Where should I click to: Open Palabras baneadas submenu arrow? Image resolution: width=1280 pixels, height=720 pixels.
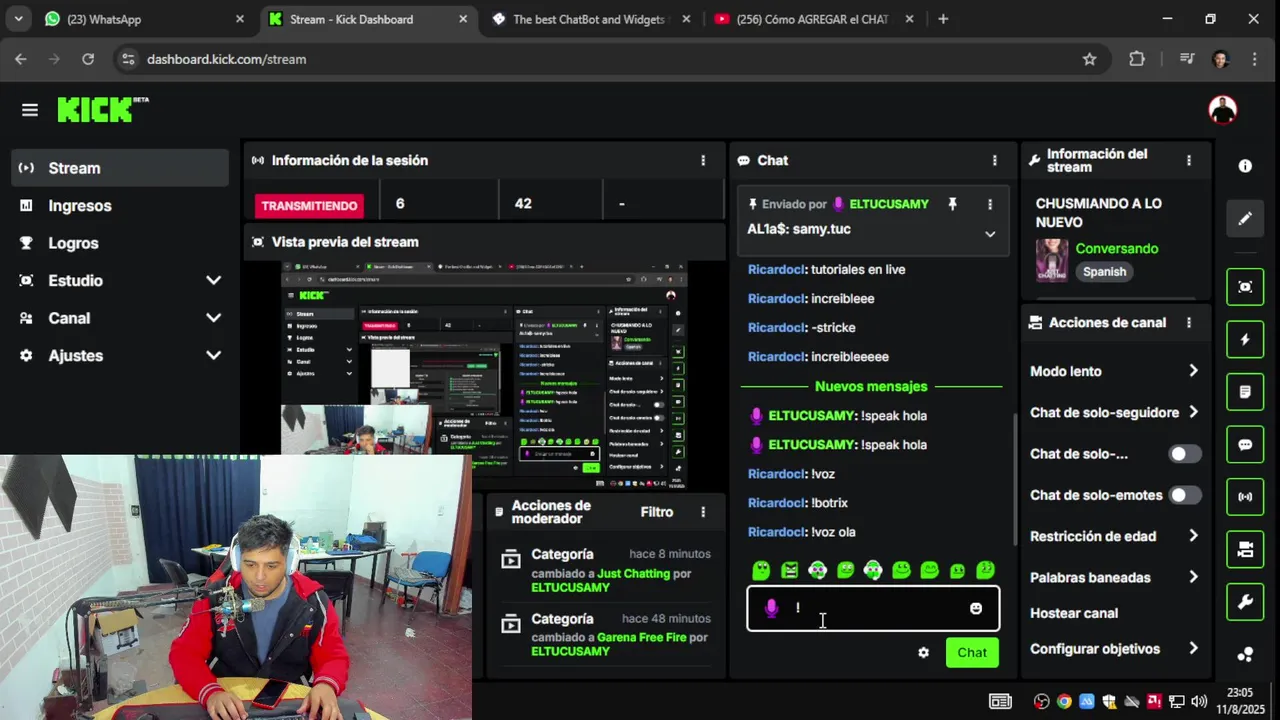click(1193, 577)
